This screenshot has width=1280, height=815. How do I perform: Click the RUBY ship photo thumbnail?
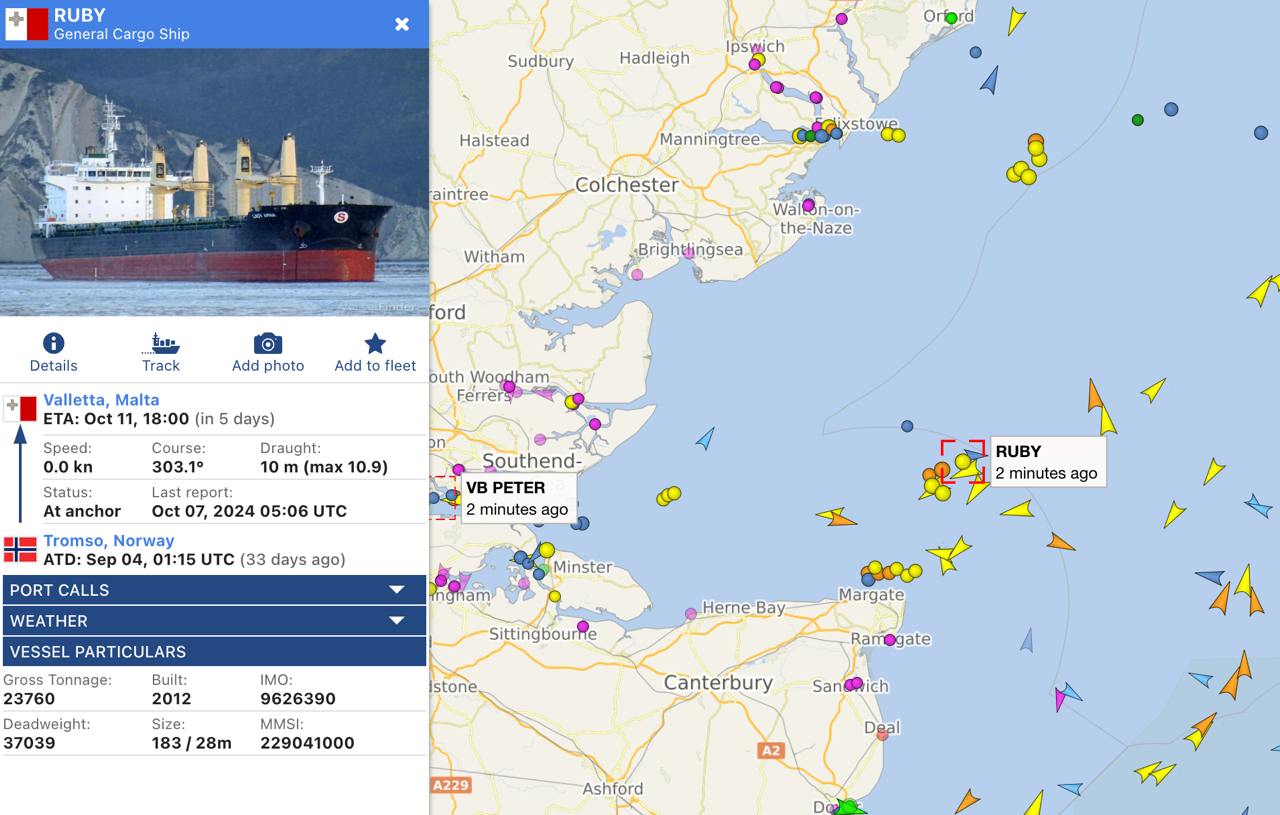[x=214, y=182]
